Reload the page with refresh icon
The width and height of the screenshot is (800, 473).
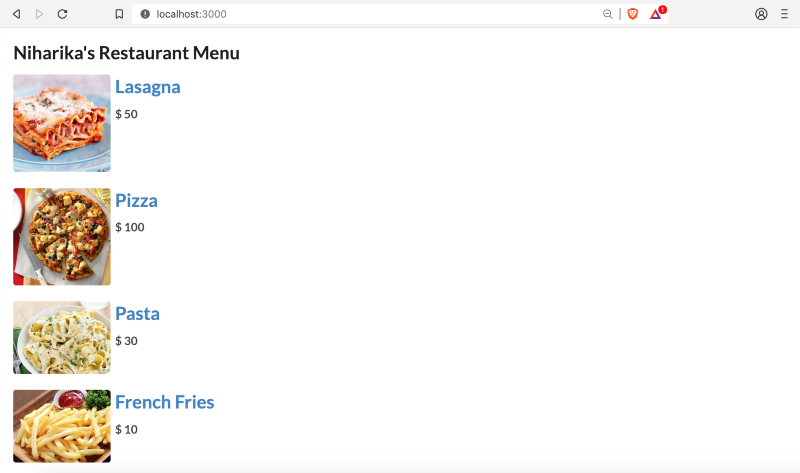click(62, 14)
